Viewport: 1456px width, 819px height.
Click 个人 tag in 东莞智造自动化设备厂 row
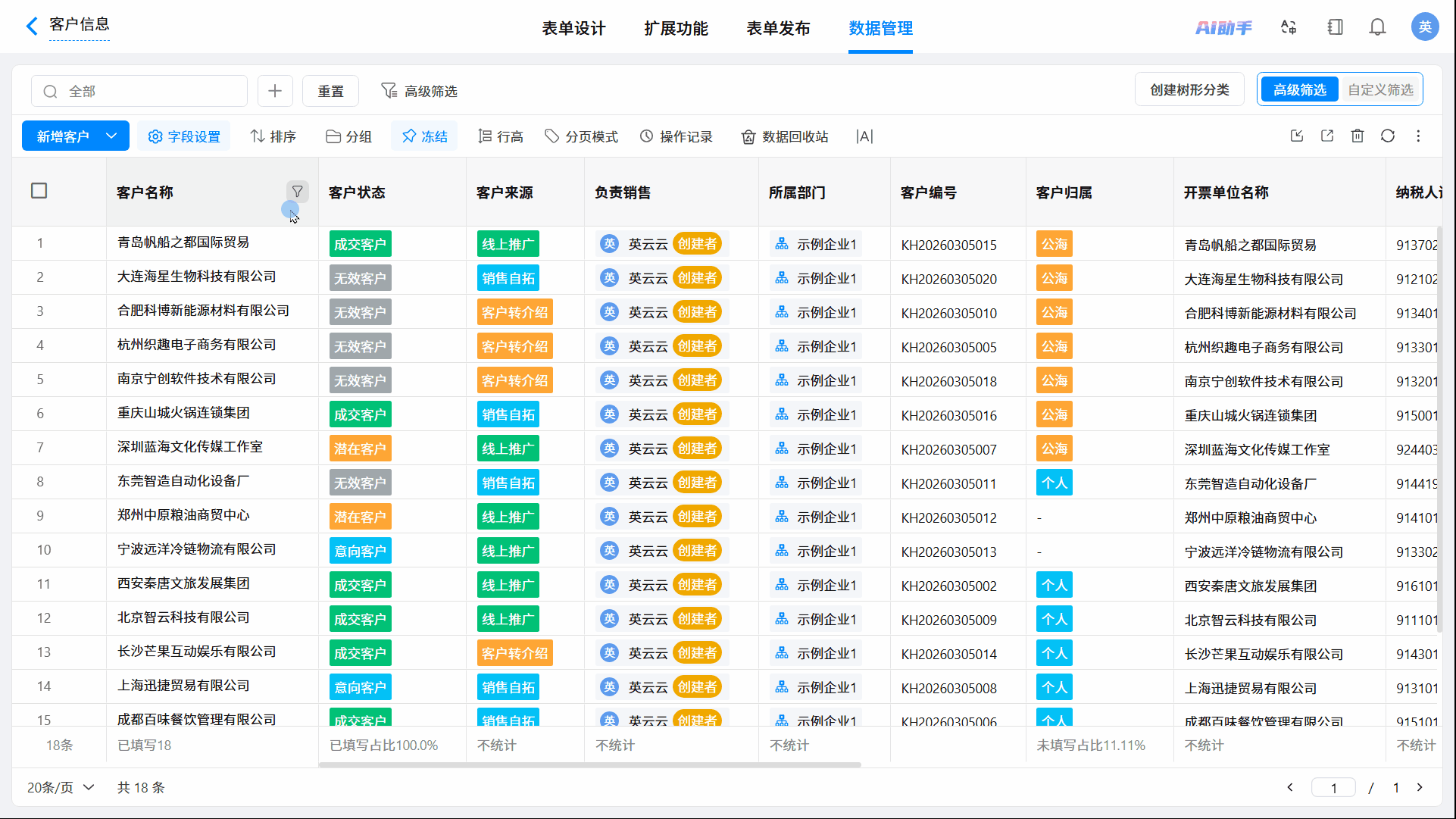tap(1054, 483)
